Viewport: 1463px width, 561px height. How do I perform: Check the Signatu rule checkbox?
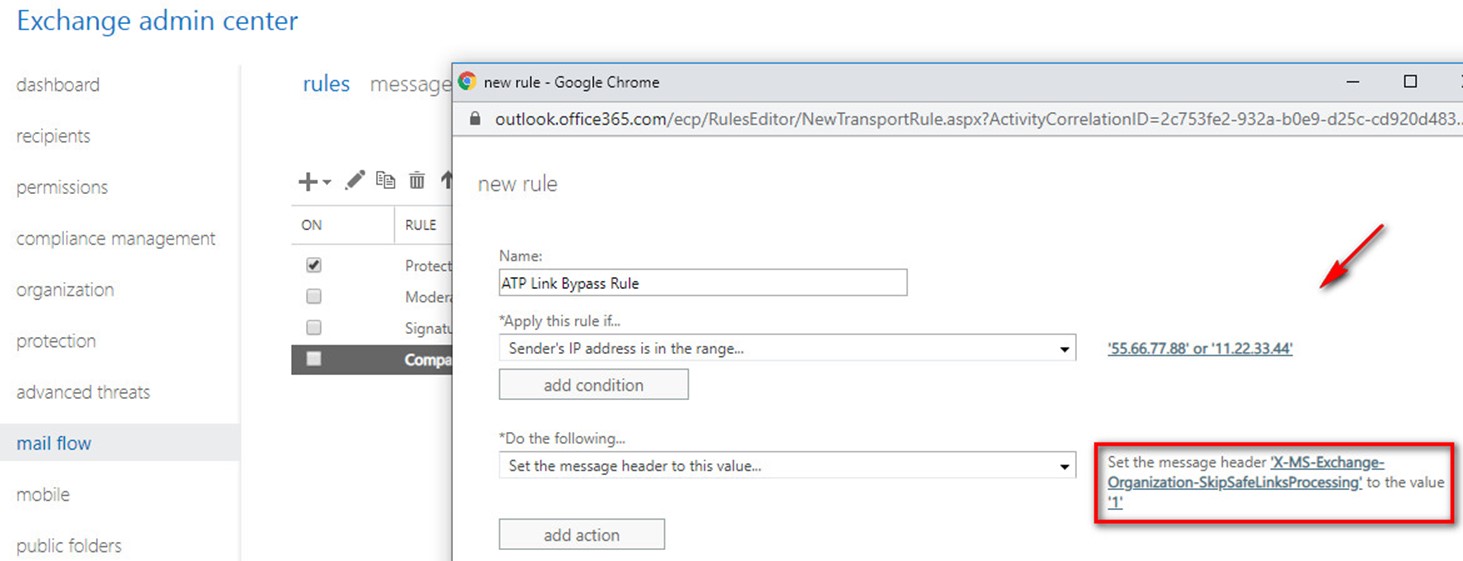(x=314, y=327)
